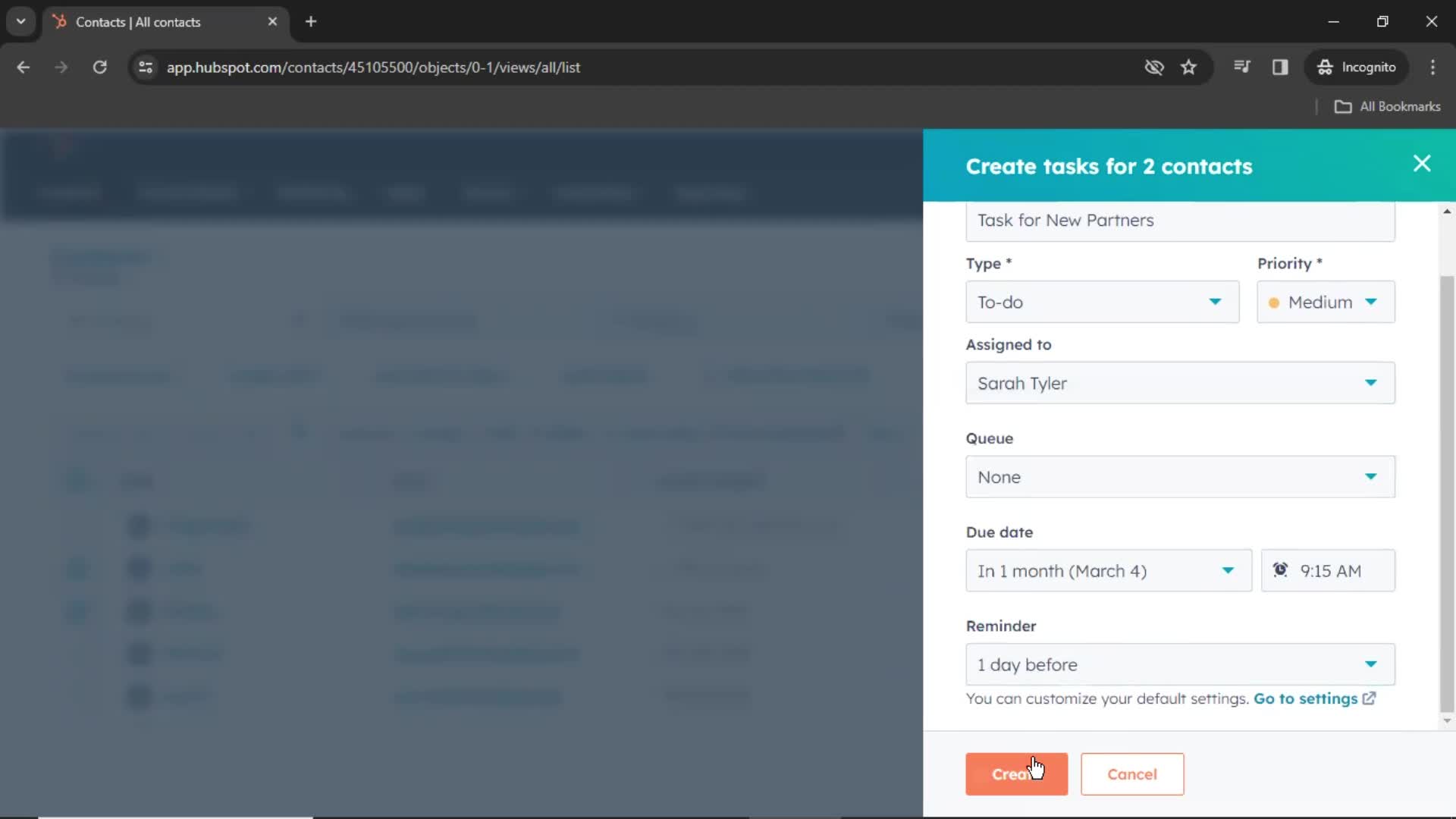Click the clock icon next to 9:15 AM
Screen dimensions: 1456x819
1281,570
